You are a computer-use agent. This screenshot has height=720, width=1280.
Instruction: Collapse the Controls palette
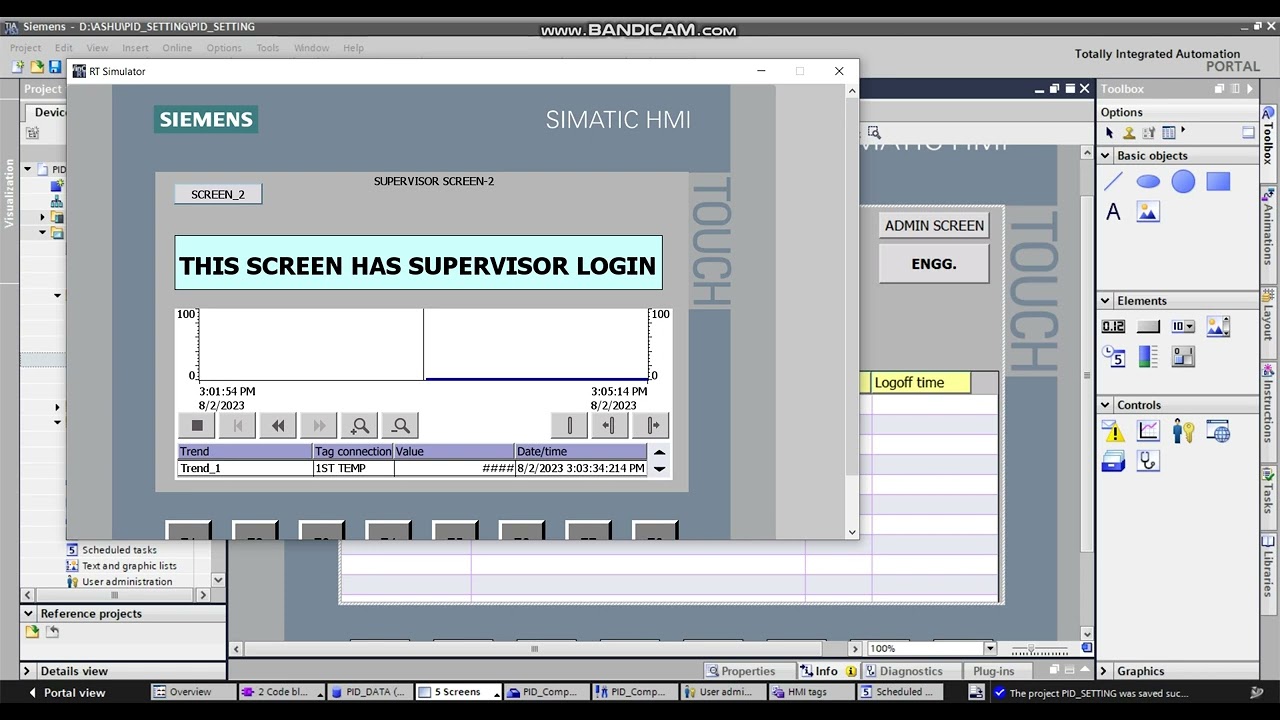(x=1105, y=405)
